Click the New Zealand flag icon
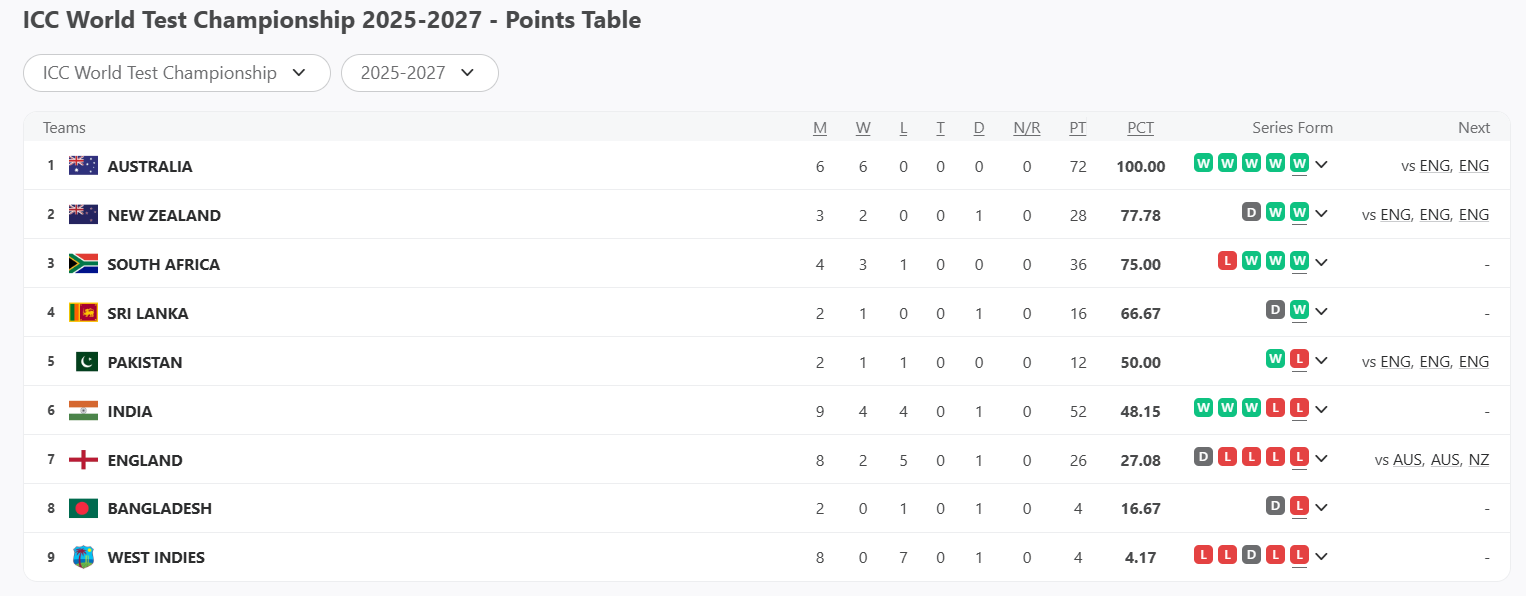 83,215
